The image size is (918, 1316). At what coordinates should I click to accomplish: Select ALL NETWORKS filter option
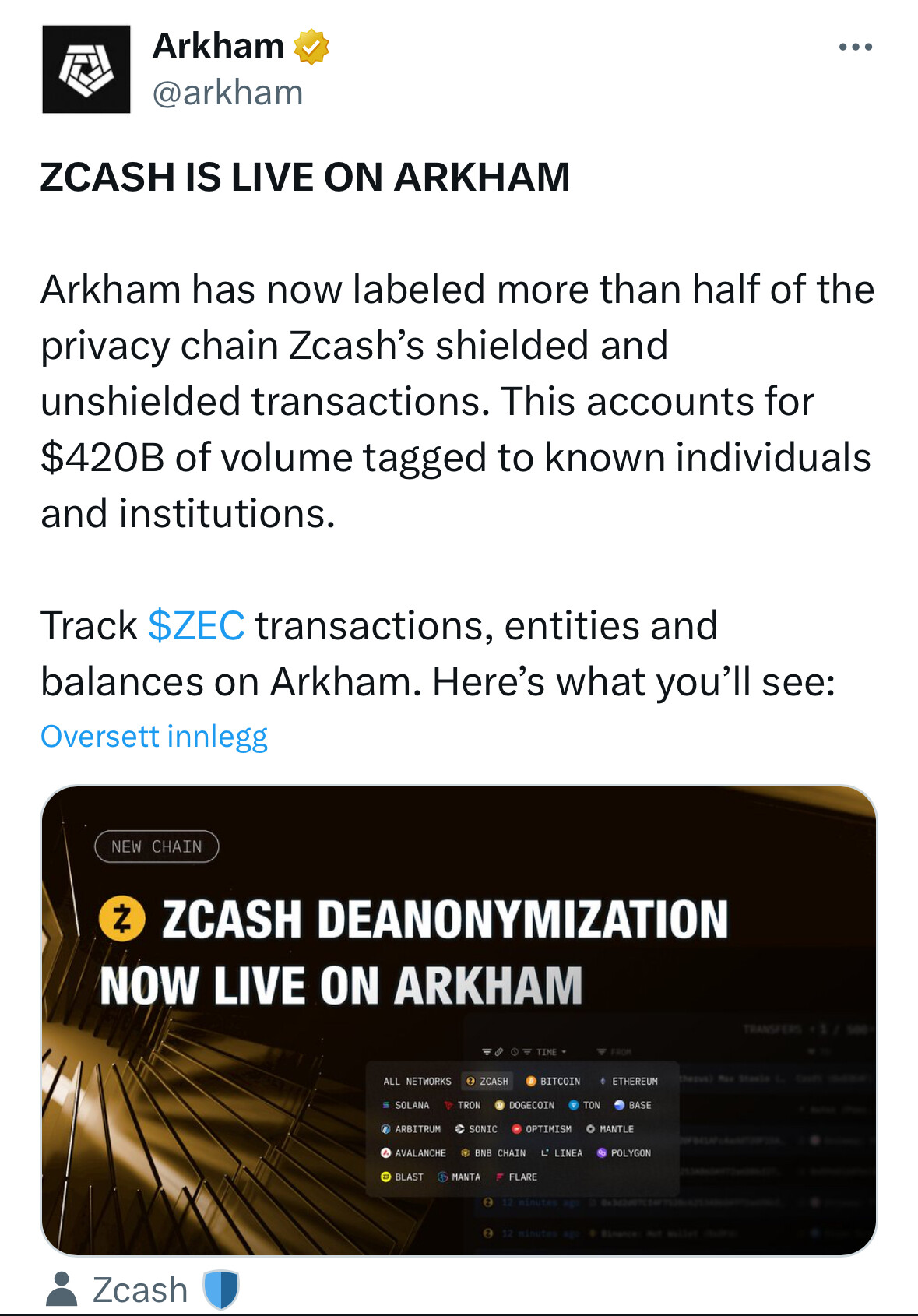tap(417, 1082)
